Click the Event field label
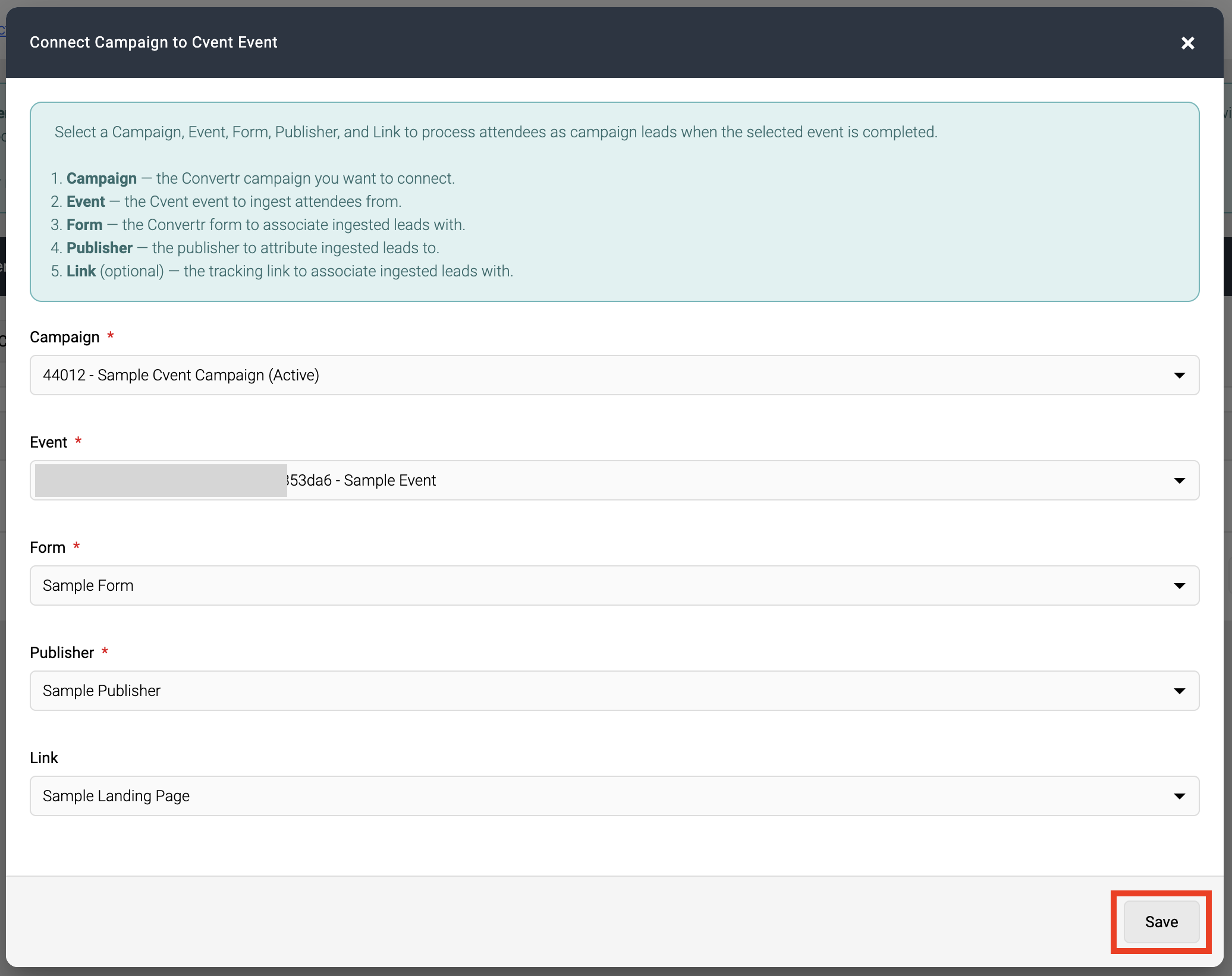The width and height of the screenshot is (1232, 976). 49,442
